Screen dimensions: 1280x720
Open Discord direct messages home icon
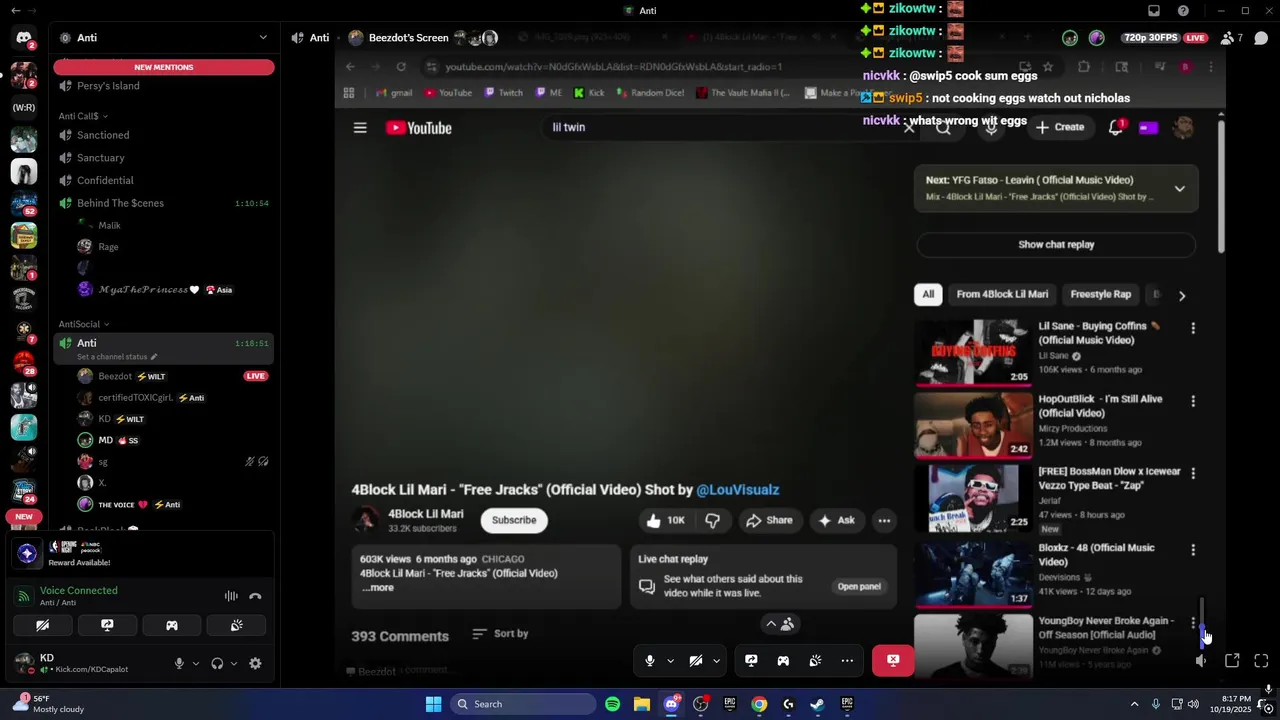tap(24, 38)
